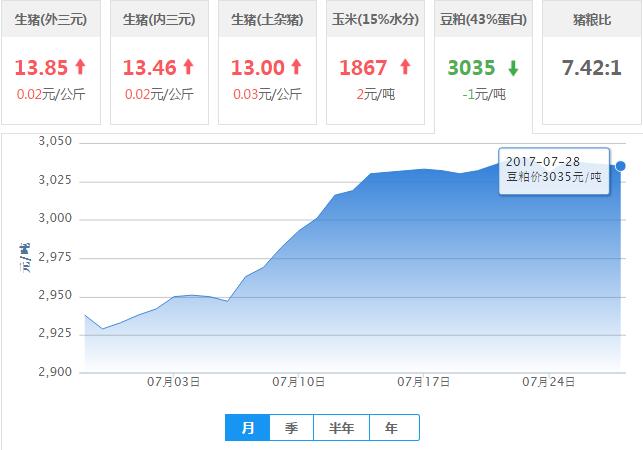This screenshot has width=643, height=450.
Task: Select the 玉米(15%水分) tab
Action: (x=375, y=62)
